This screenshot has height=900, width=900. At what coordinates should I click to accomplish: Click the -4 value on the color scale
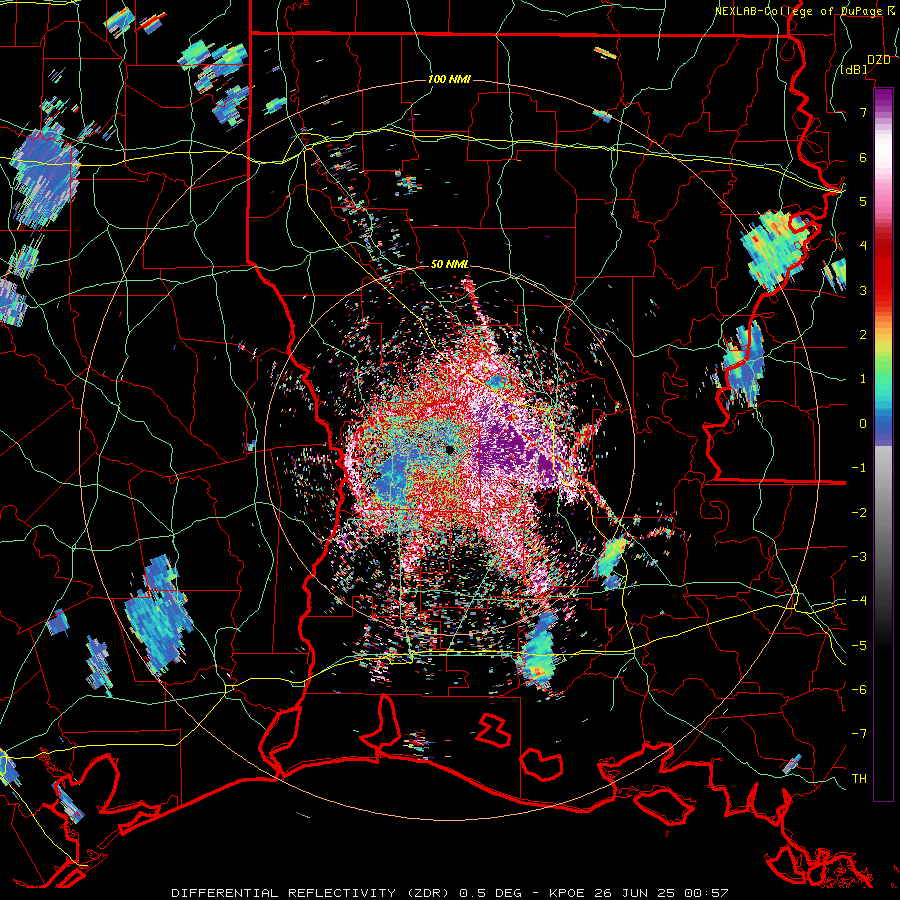(x=859, y=601)
